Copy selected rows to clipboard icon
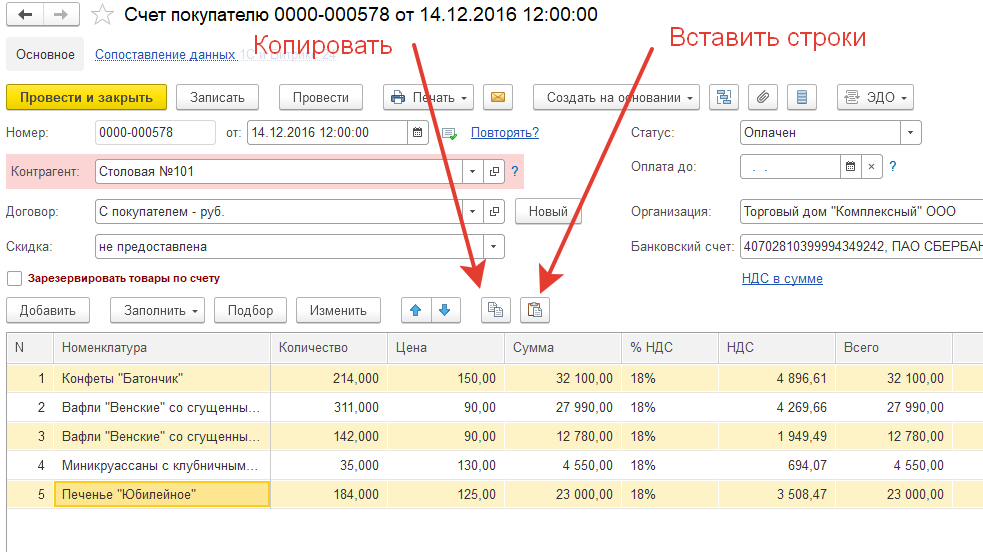The image size is (983, 552). tap(496, 310)
